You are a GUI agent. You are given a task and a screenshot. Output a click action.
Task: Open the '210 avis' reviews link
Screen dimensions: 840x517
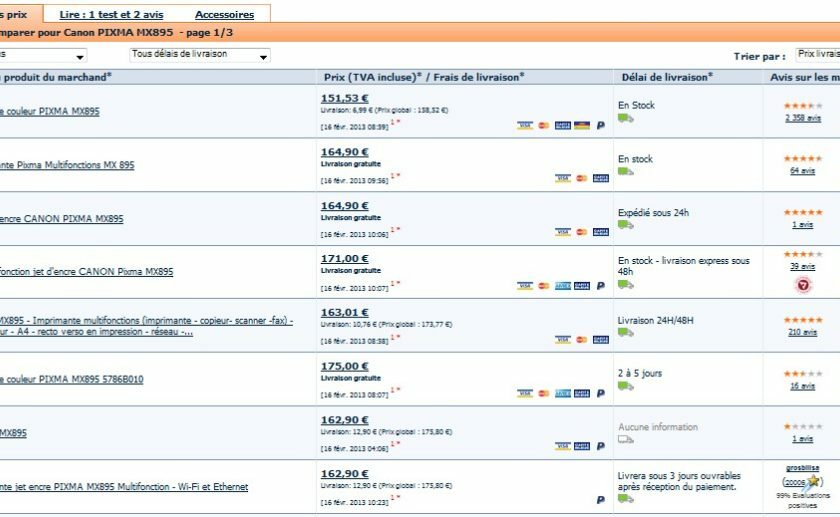pos(802,332)
